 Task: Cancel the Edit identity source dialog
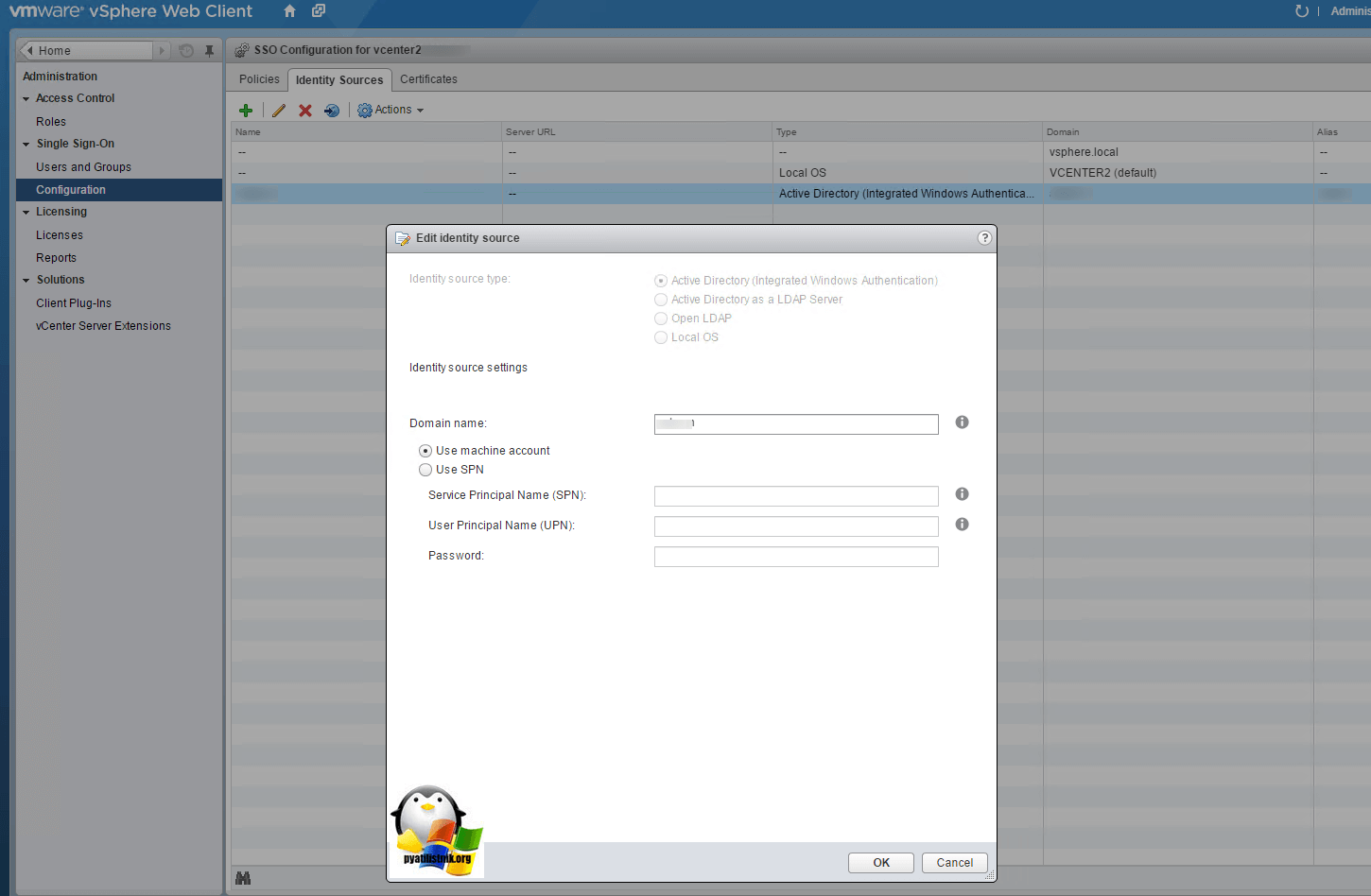954,863
